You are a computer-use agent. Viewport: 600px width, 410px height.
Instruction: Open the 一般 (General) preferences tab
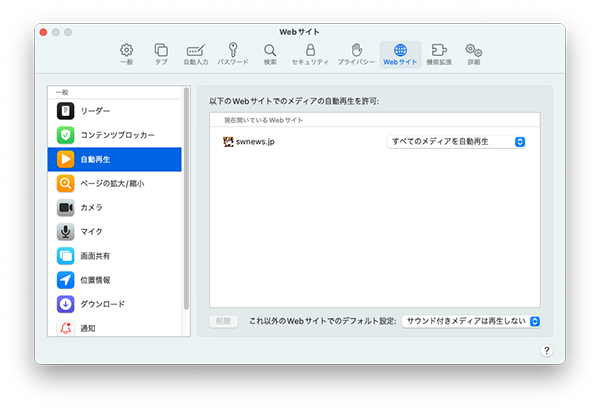click(126, 53)
